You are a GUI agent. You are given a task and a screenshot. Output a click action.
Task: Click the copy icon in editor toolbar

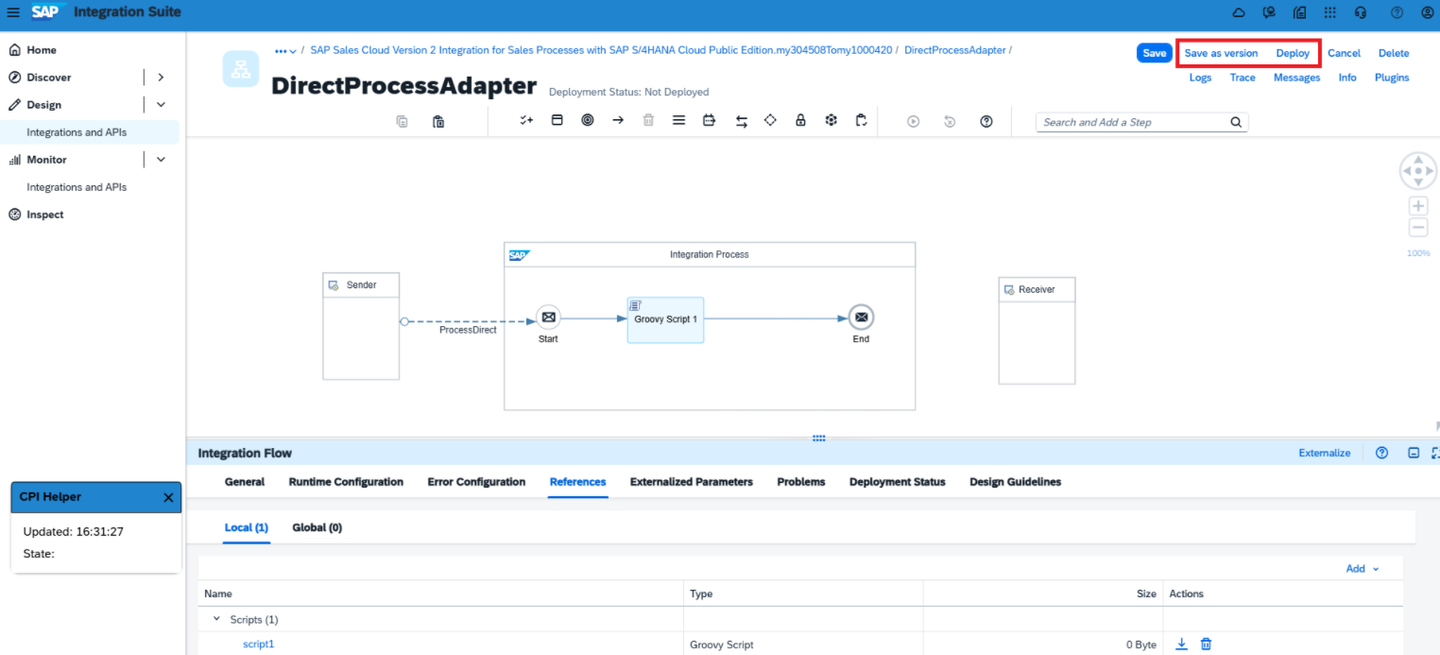point(402,121)
